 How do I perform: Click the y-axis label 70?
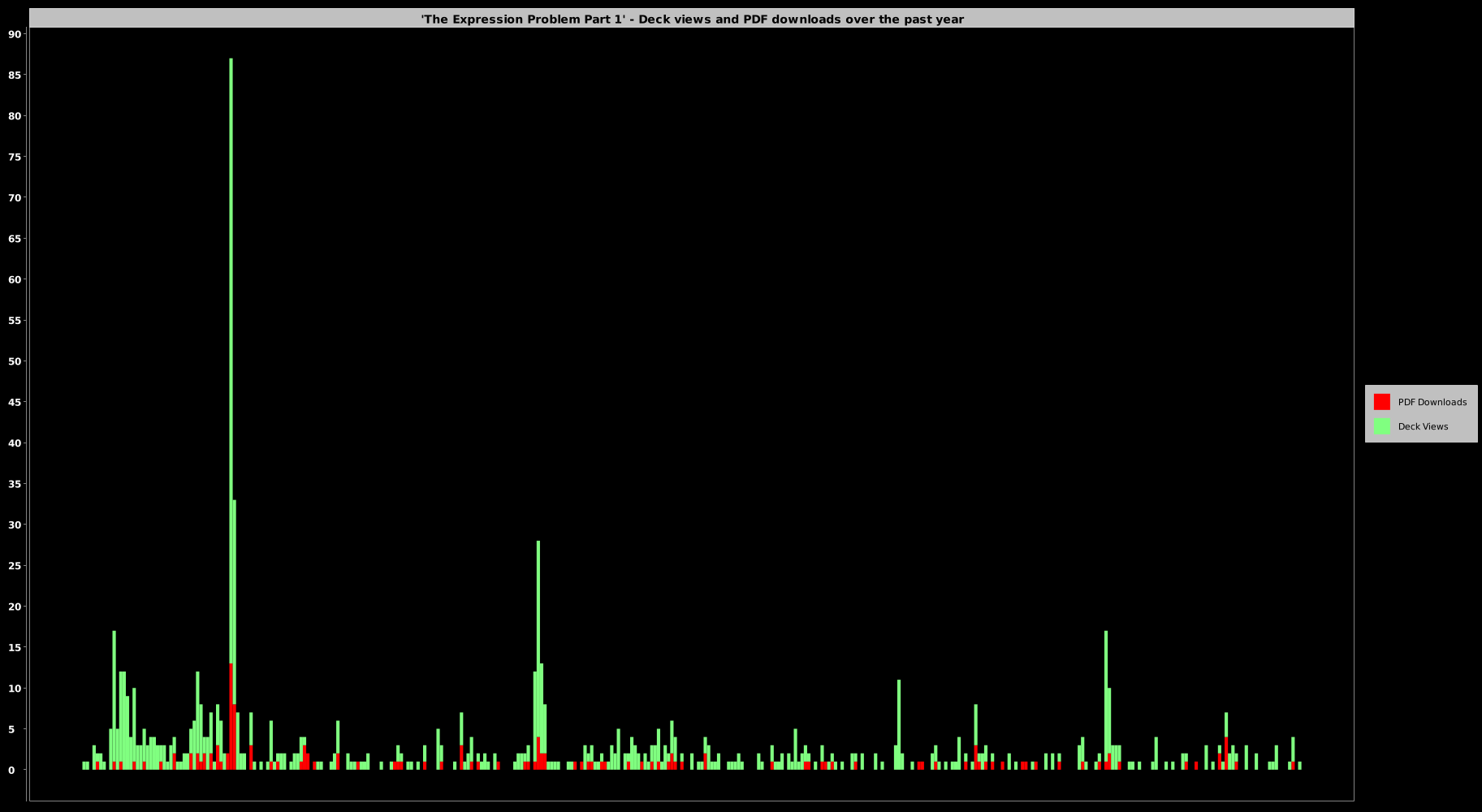[x=15, y=198]
